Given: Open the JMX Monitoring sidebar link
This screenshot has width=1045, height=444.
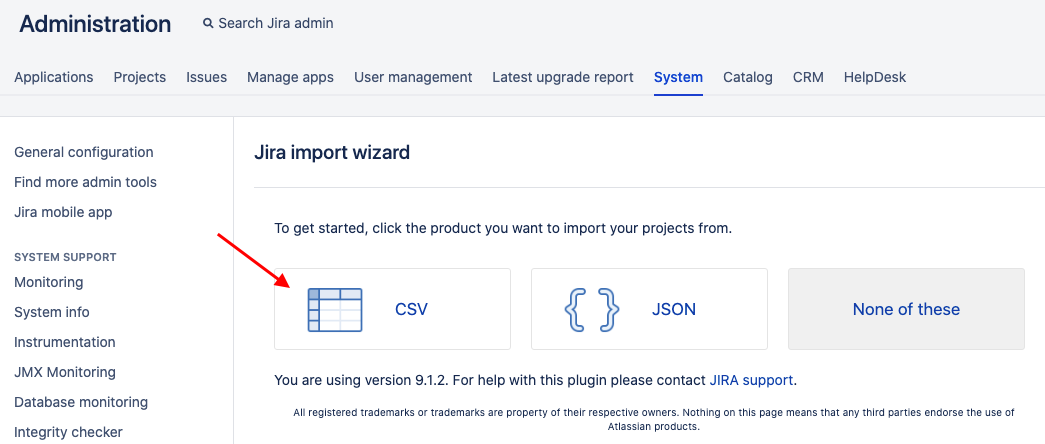Looking at the screenshot, I should pos(65,372).
